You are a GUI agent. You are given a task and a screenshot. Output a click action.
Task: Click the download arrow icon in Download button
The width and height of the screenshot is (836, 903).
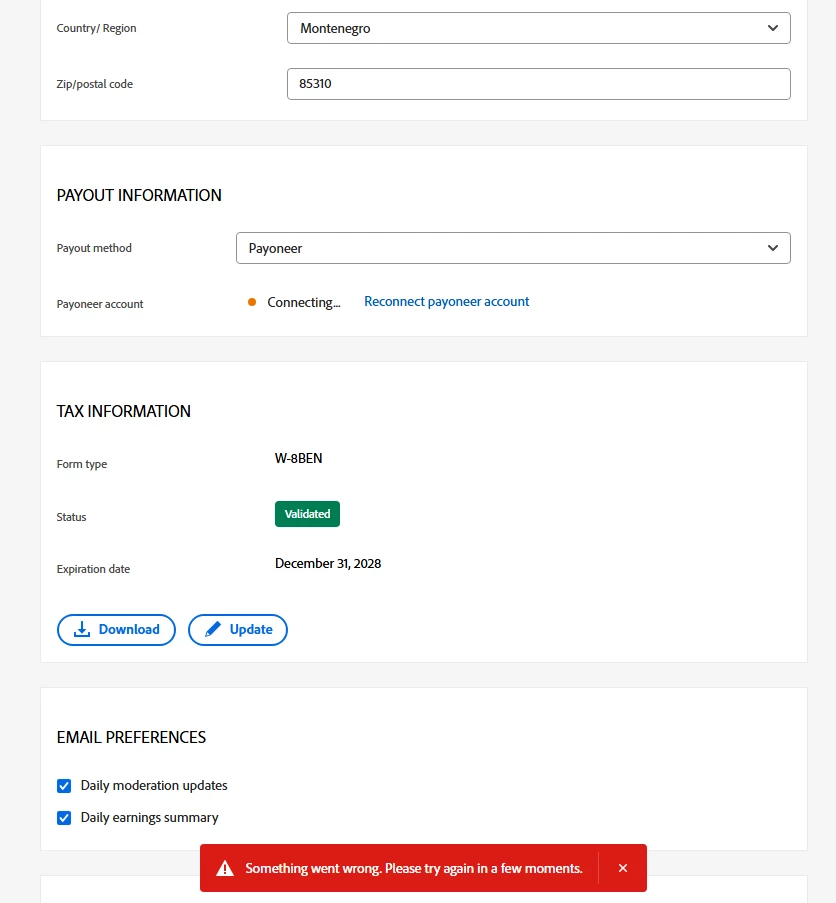pyautogui.click(x=82, y=629)
